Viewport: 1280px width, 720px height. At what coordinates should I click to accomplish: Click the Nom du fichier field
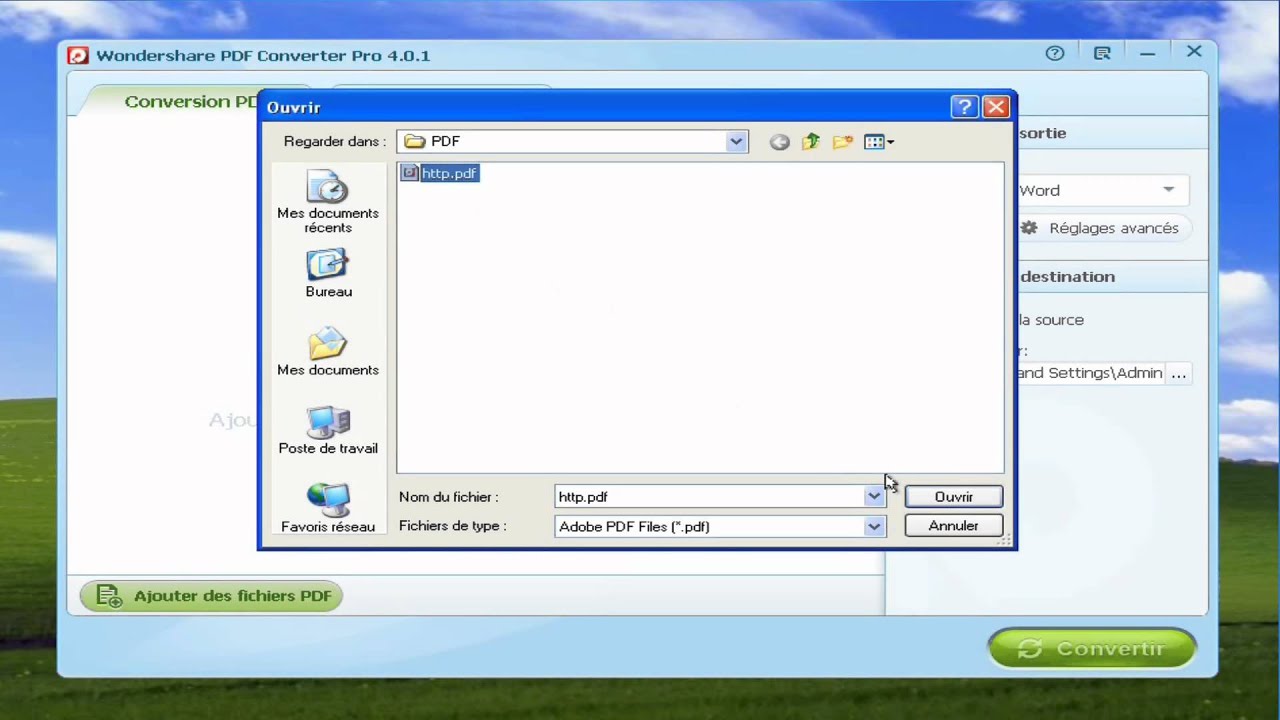pyautogui.click(x=710, y=496)
